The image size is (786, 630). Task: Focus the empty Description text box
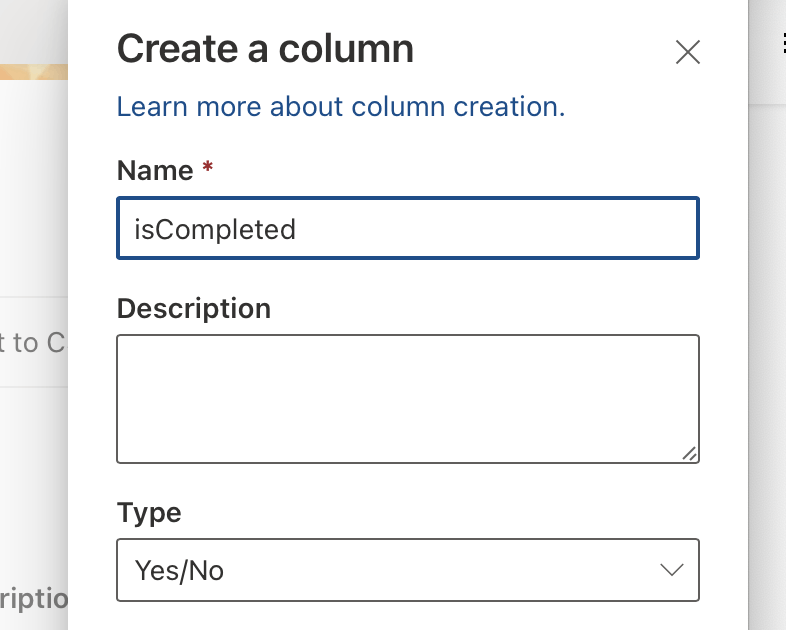point(407,398)
